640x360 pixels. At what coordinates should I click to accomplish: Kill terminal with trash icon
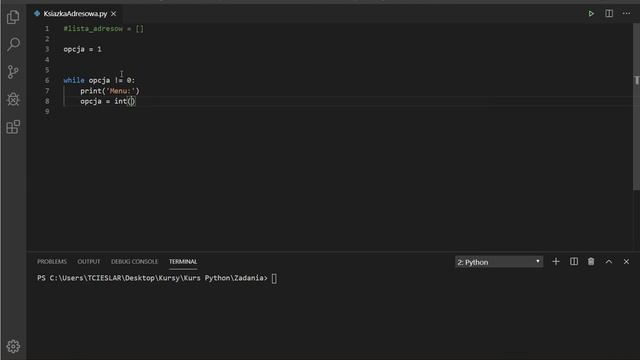click(591, 262)
